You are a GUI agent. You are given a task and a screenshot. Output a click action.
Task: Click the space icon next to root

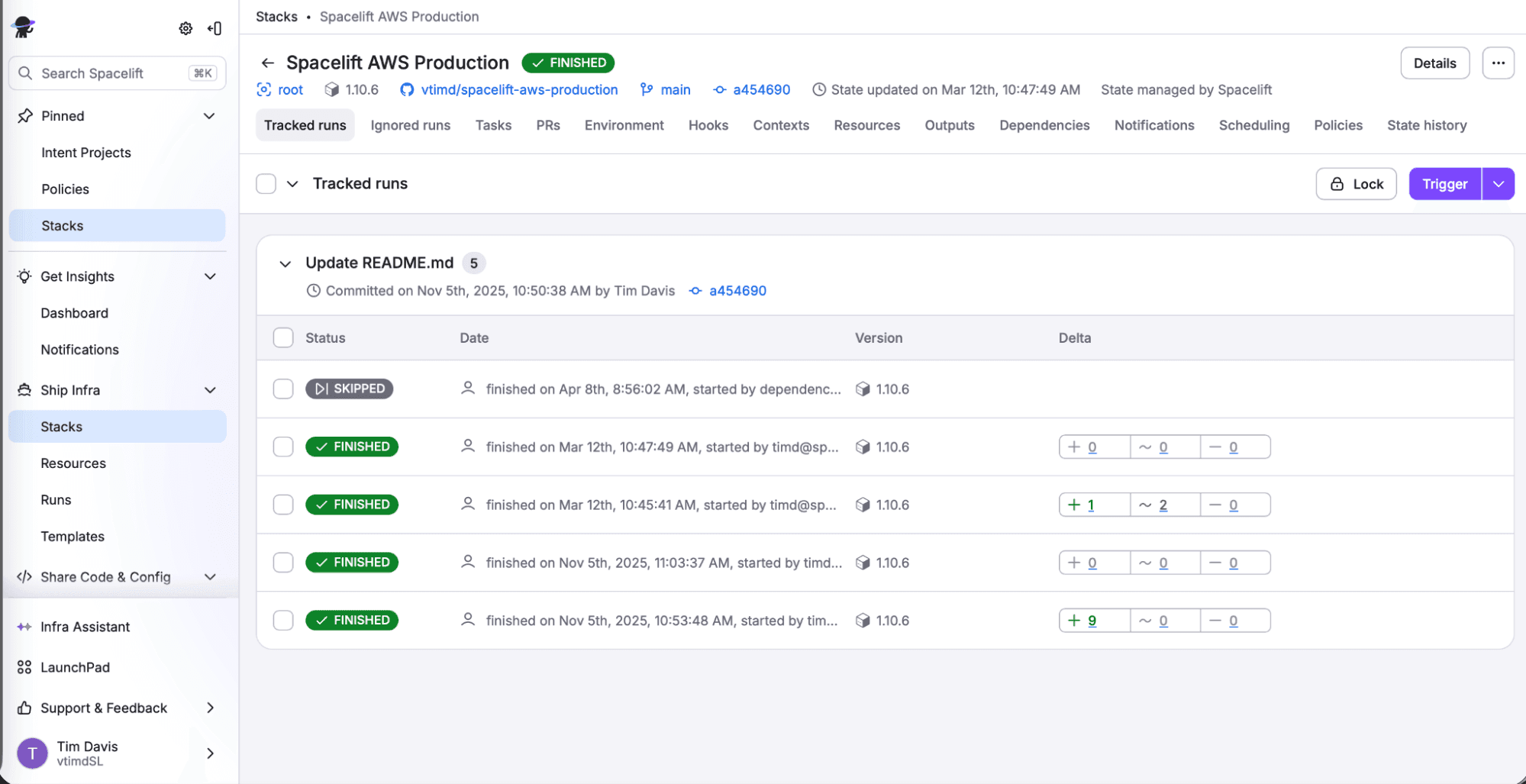263,89
